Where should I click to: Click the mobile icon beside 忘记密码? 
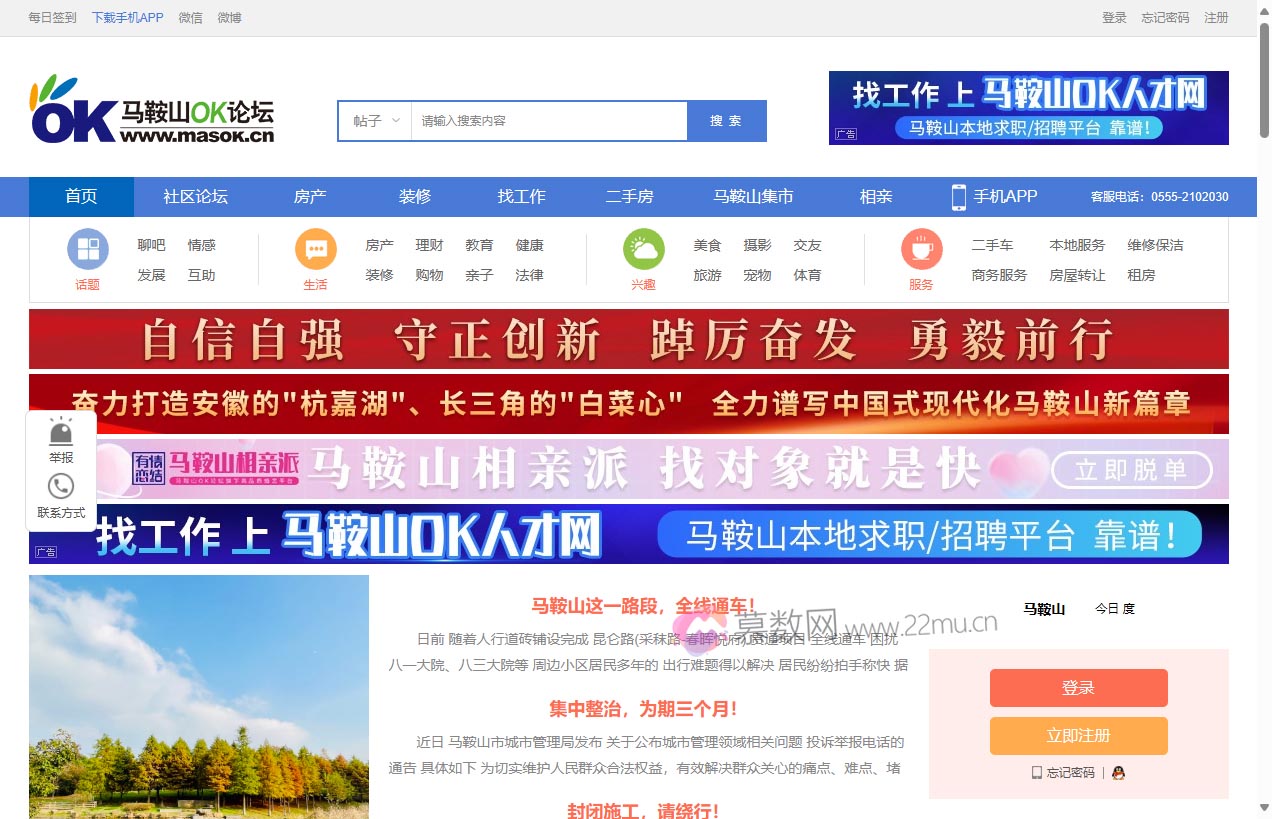pyautogui.click(x=1037, y=772)
